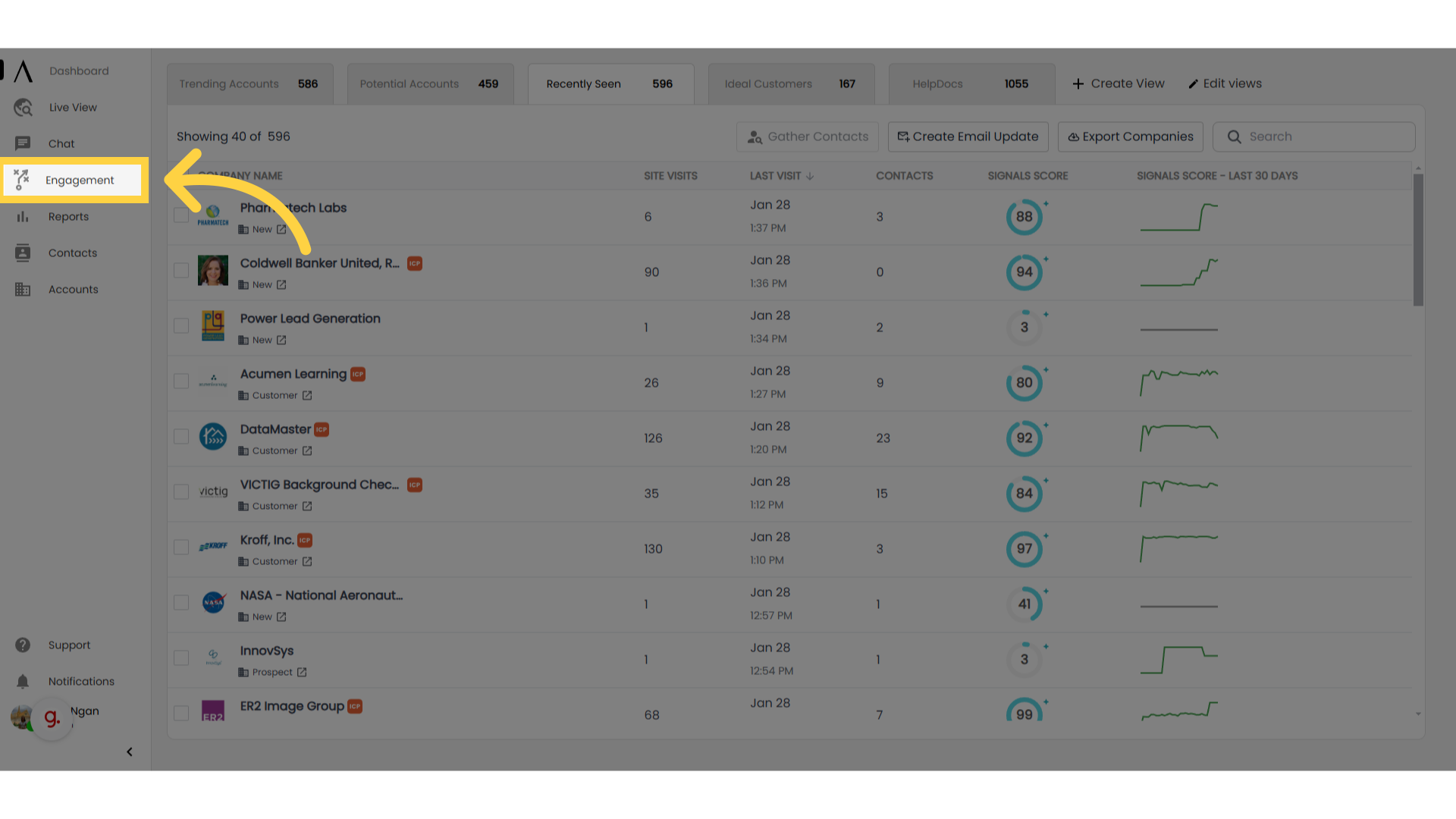Click the Ngan user profile avatar
This screenshot has width=1456, height=819.
pos(21,717)
